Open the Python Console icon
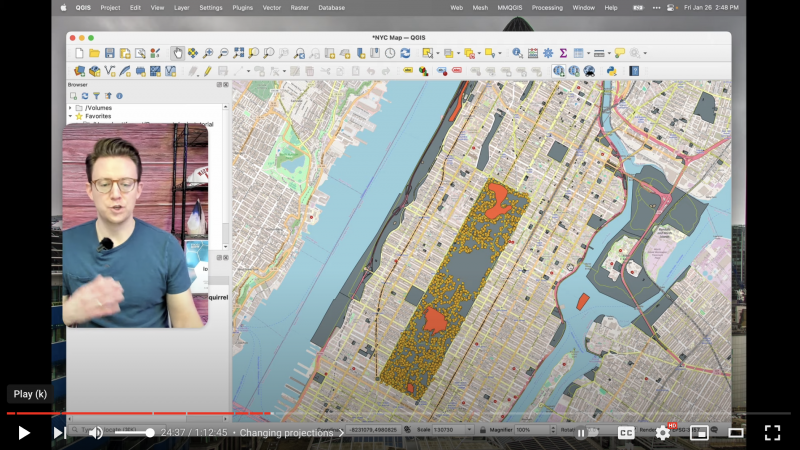The width and height of the screenshot is (800, 450). pyautogui.click(x=612, y=71)
